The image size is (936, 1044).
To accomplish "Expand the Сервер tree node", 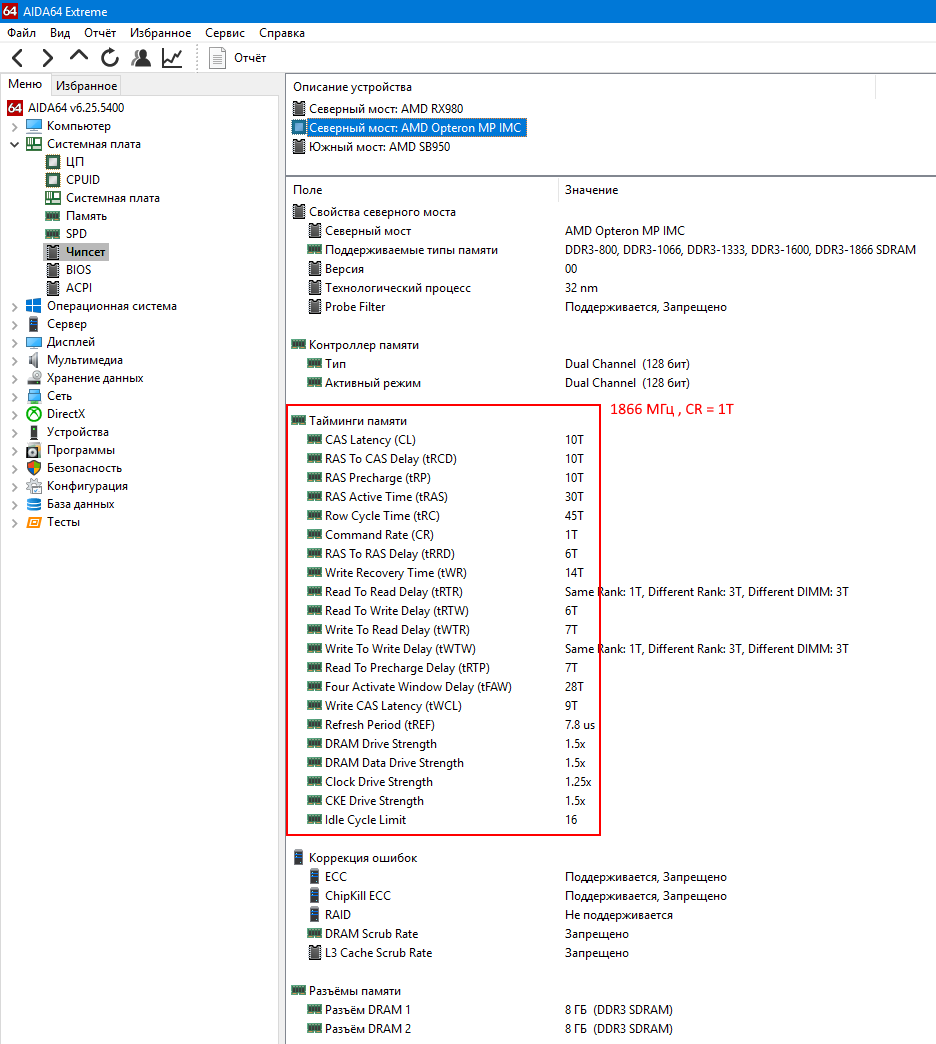I will click(15, 324).
